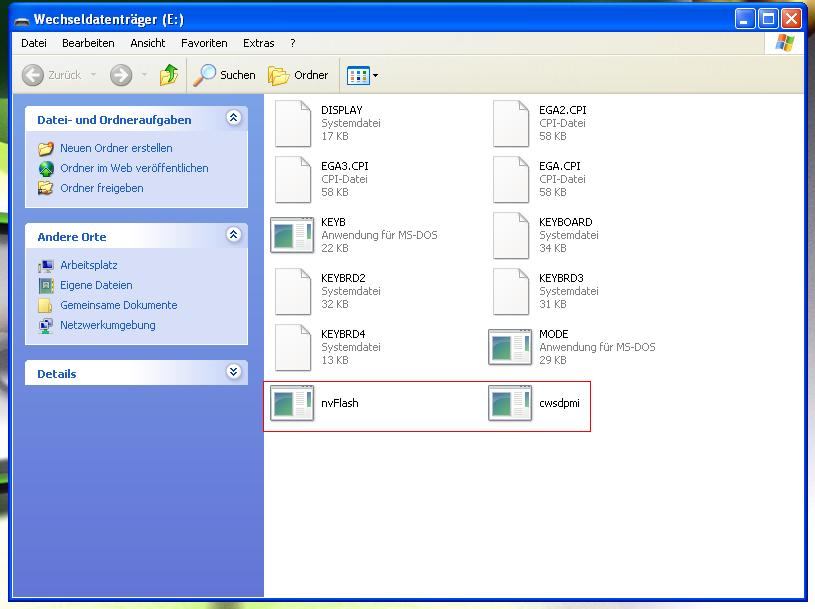Select the KEYBRD4 file icon
This screenshot has width=815, height=609.
[x=293, y=348]
